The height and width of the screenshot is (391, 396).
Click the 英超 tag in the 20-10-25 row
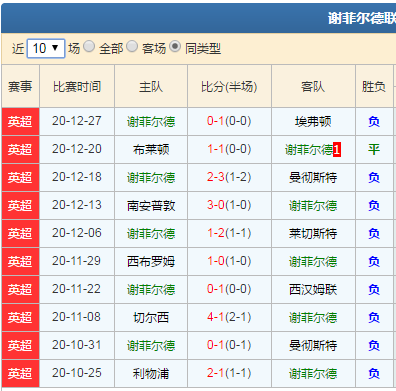pos(20,374)
